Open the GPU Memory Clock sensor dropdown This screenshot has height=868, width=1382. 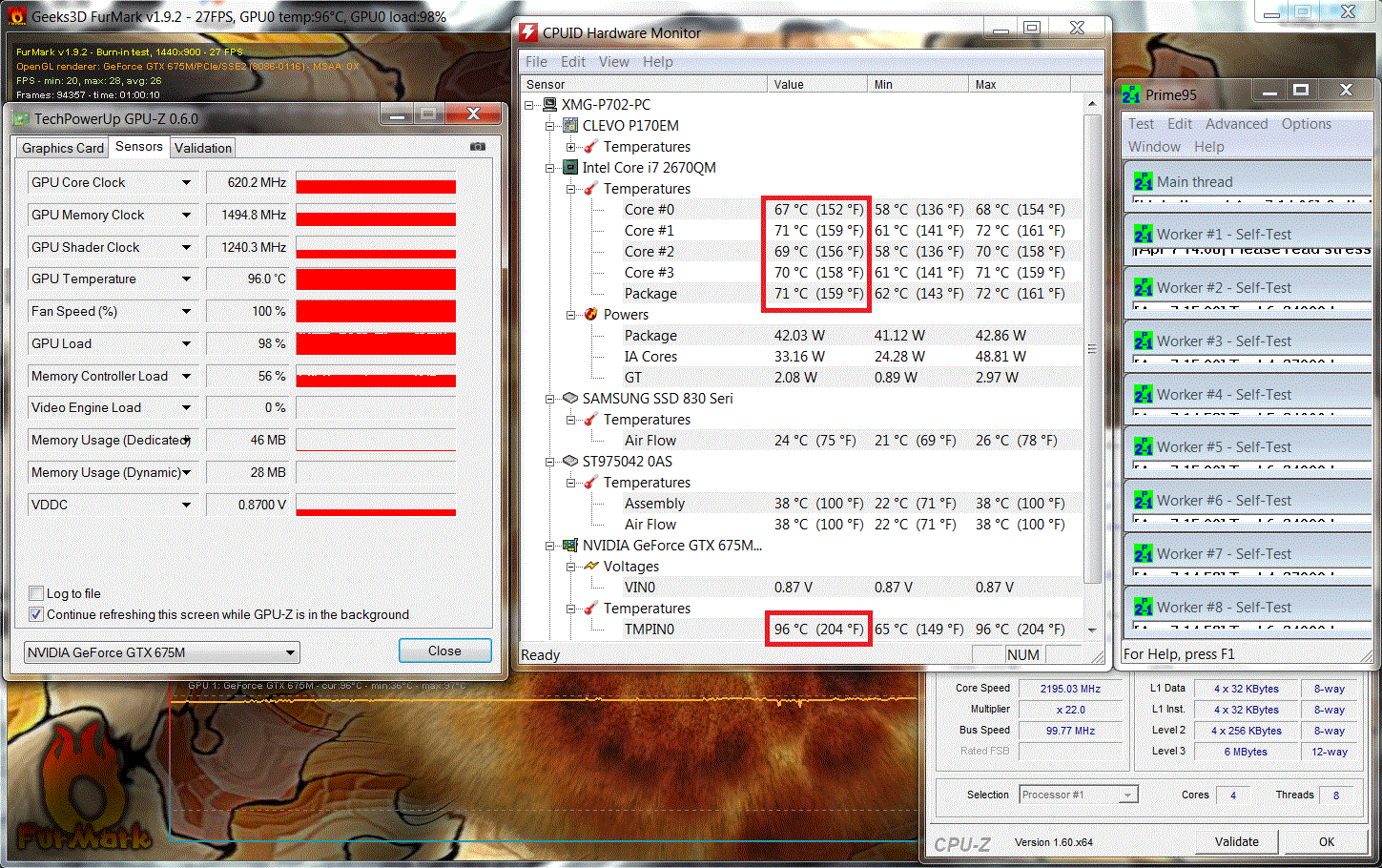(187, 215)
